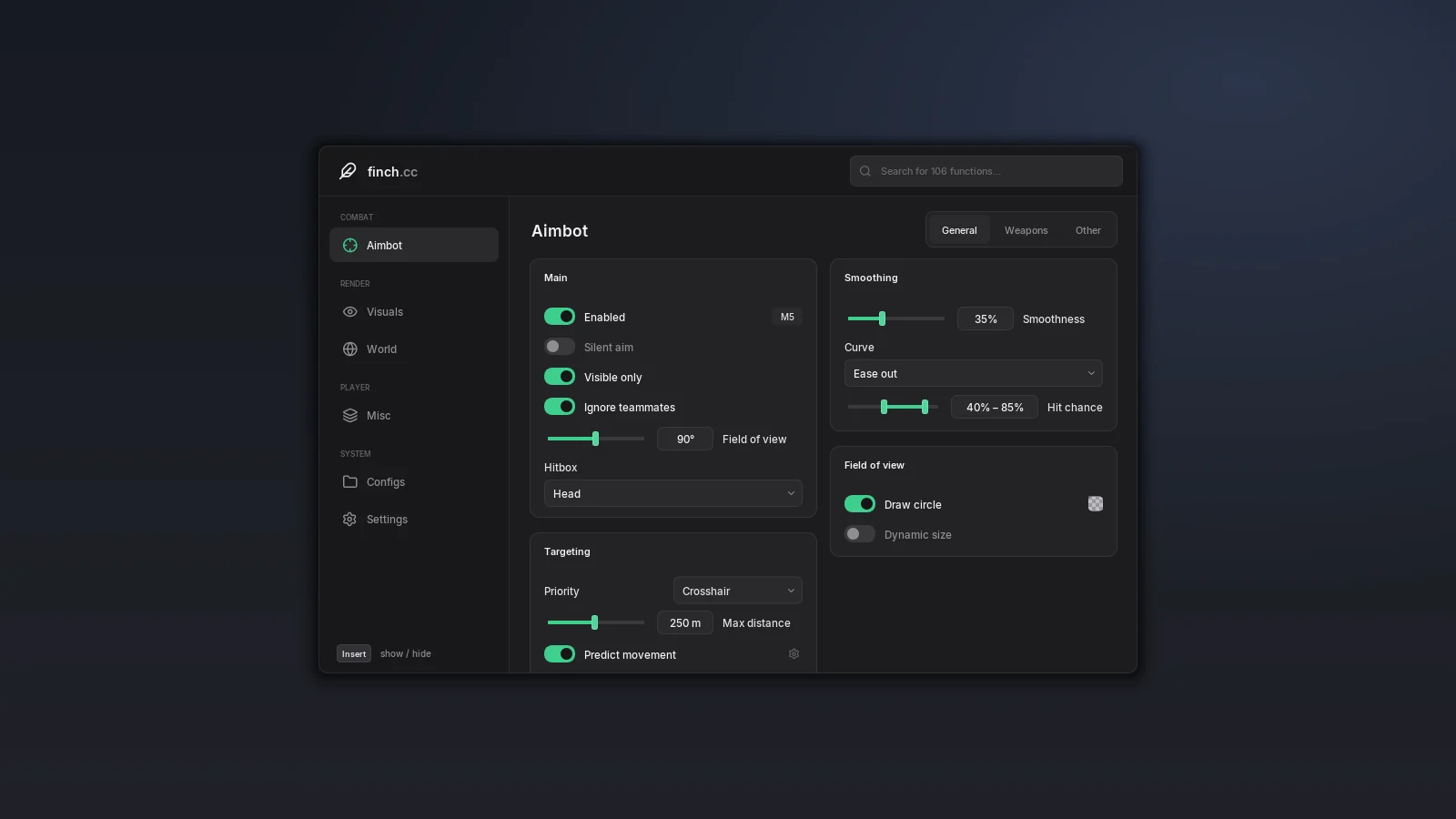1456x819 pixels.
Task: Click the Insert show/hide key button
Action: [354, 653]
